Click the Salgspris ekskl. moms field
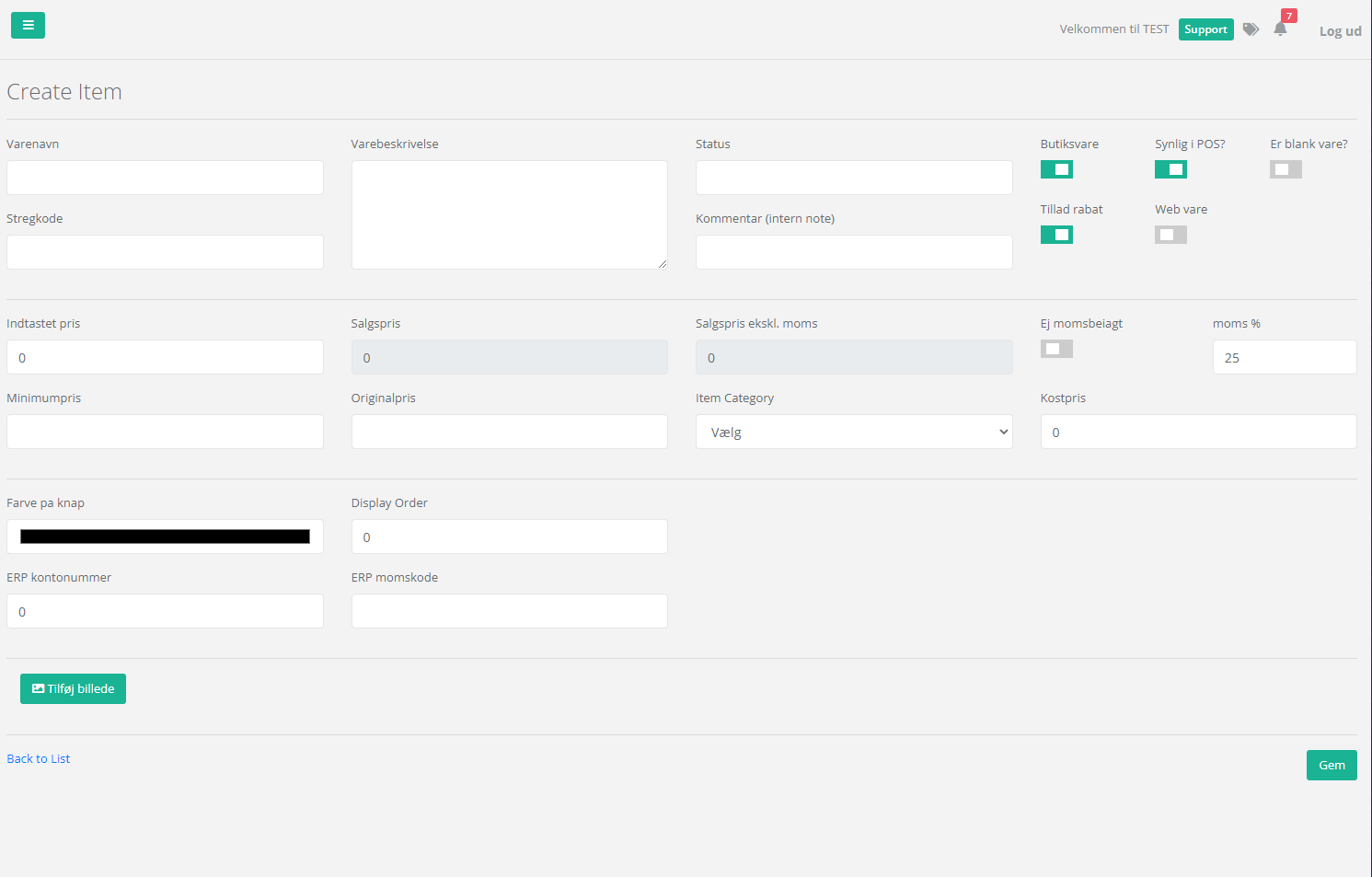The height and width of the screenshot is (877, 1372). pyautogui.click(x=854, y=357)
